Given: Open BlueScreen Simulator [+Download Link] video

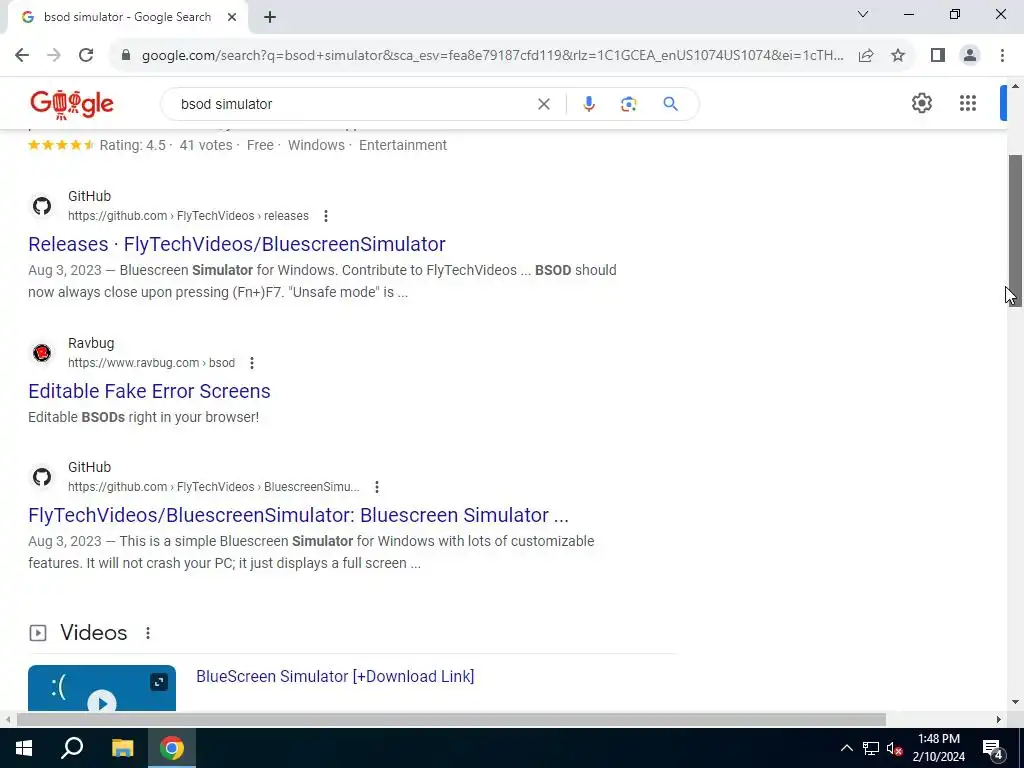Looking at the screenshot, I should point(335,676).
